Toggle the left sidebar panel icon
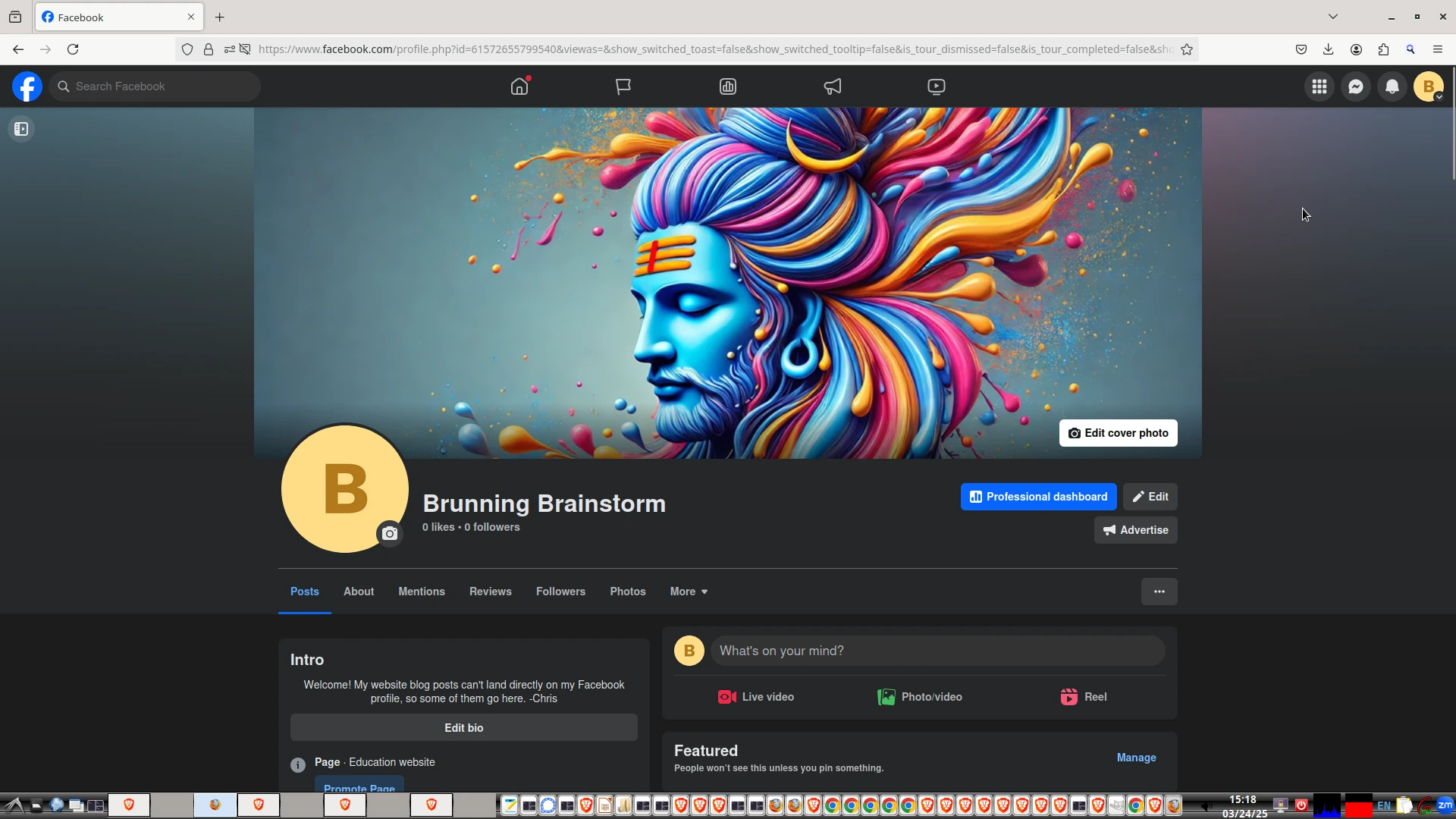 (21, 129)
